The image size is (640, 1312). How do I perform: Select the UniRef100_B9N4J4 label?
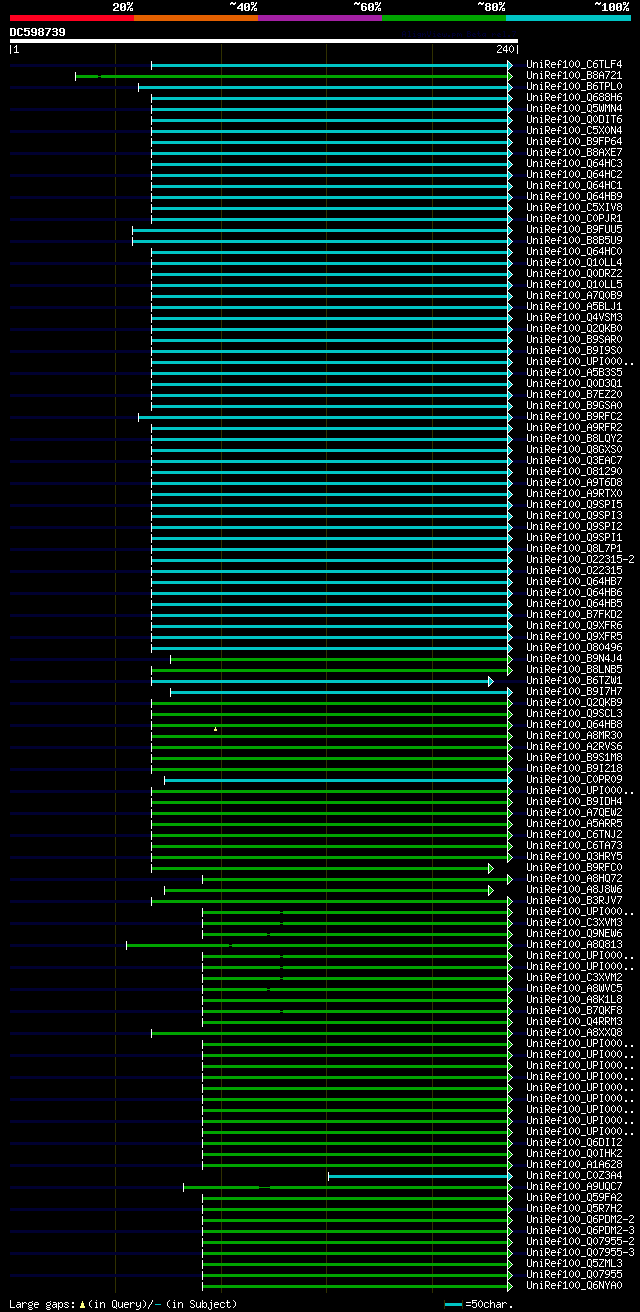(x=574, y=659)
